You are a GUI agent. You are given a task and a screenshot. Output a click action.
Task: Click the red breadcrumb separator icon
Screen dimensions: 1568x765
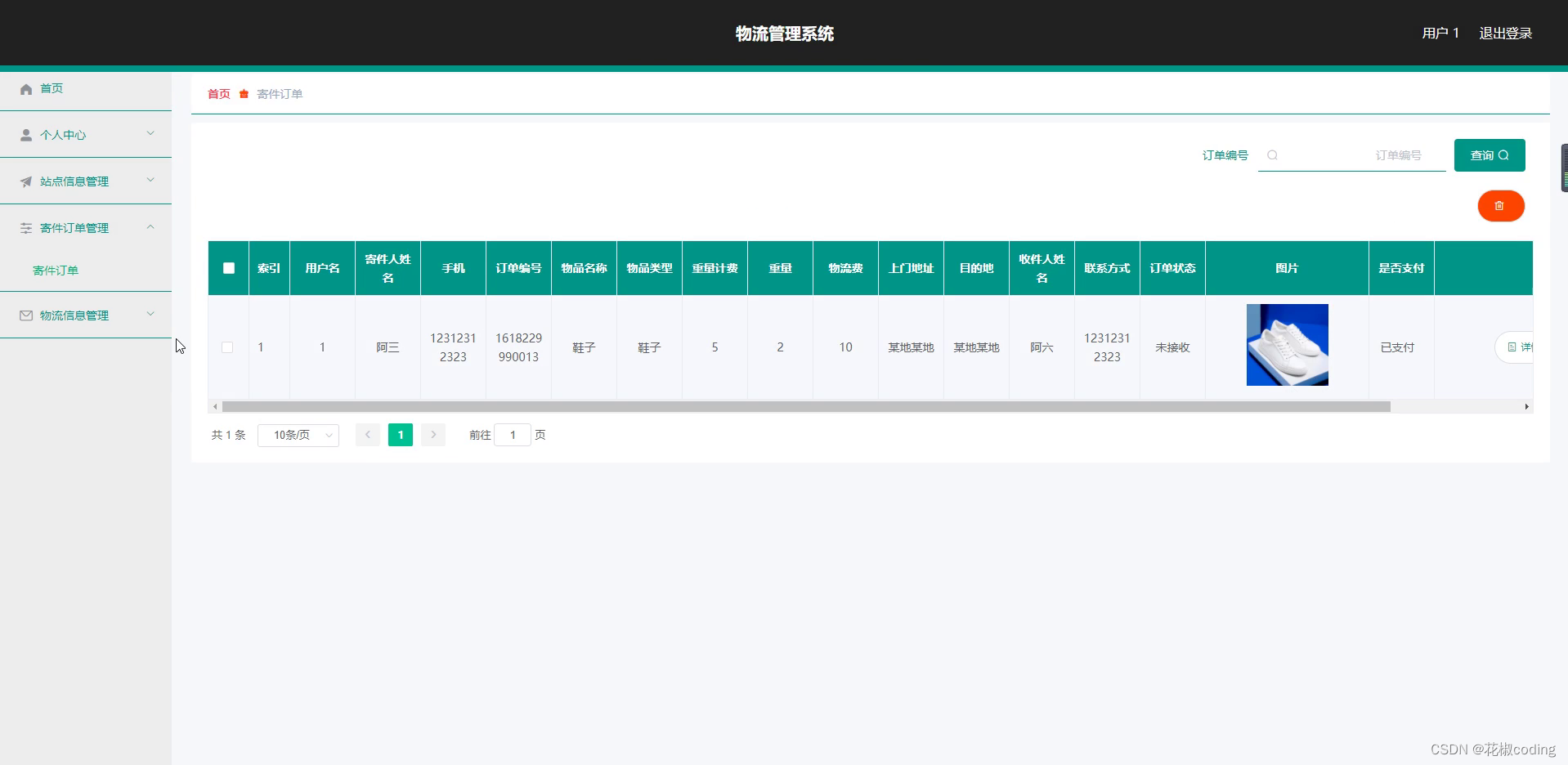pos(244,94)
